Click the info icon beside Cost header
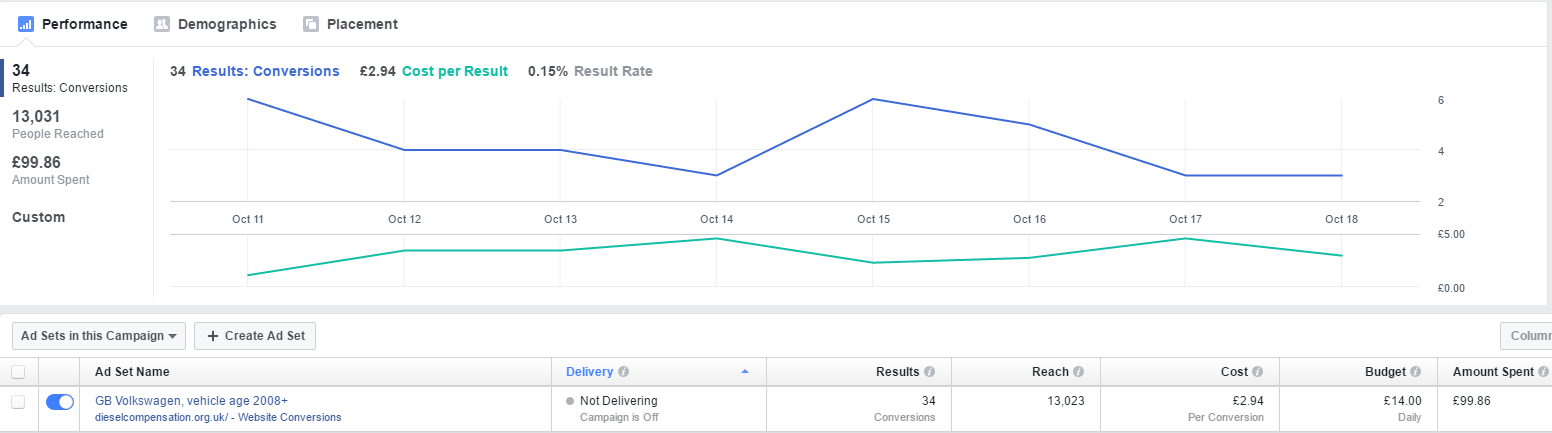1552x433 pixels. pyautogui.click(x=1257, y=372)
